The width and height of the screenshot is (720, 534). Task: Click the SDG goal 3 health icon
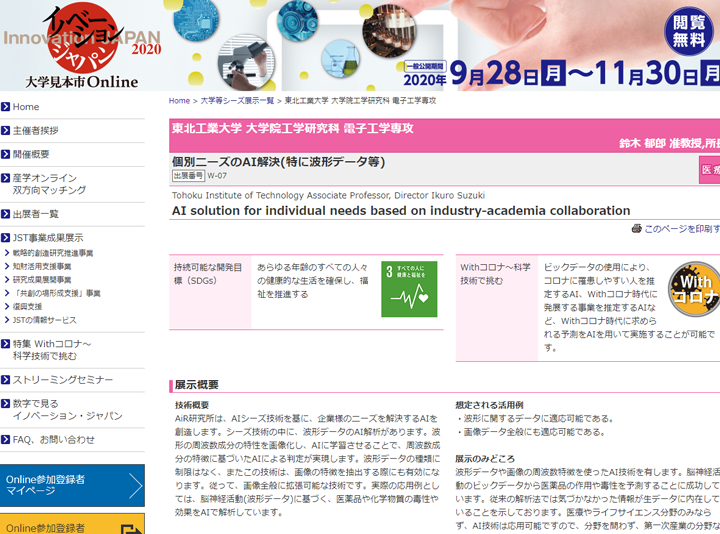click(409, 289)
